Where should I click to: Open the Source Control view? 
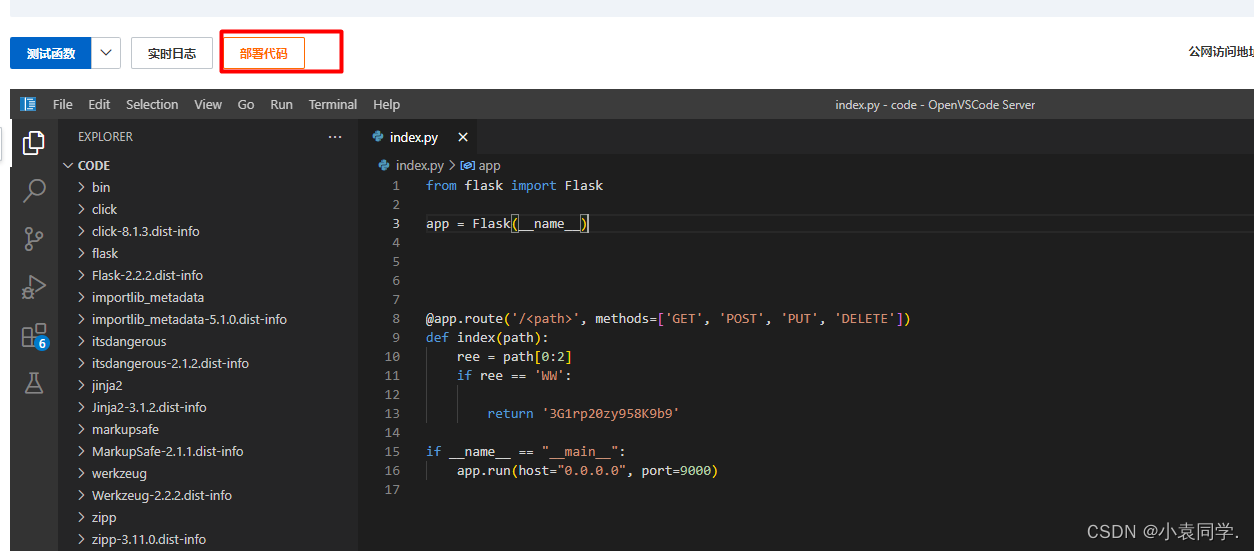coord(33,238)
